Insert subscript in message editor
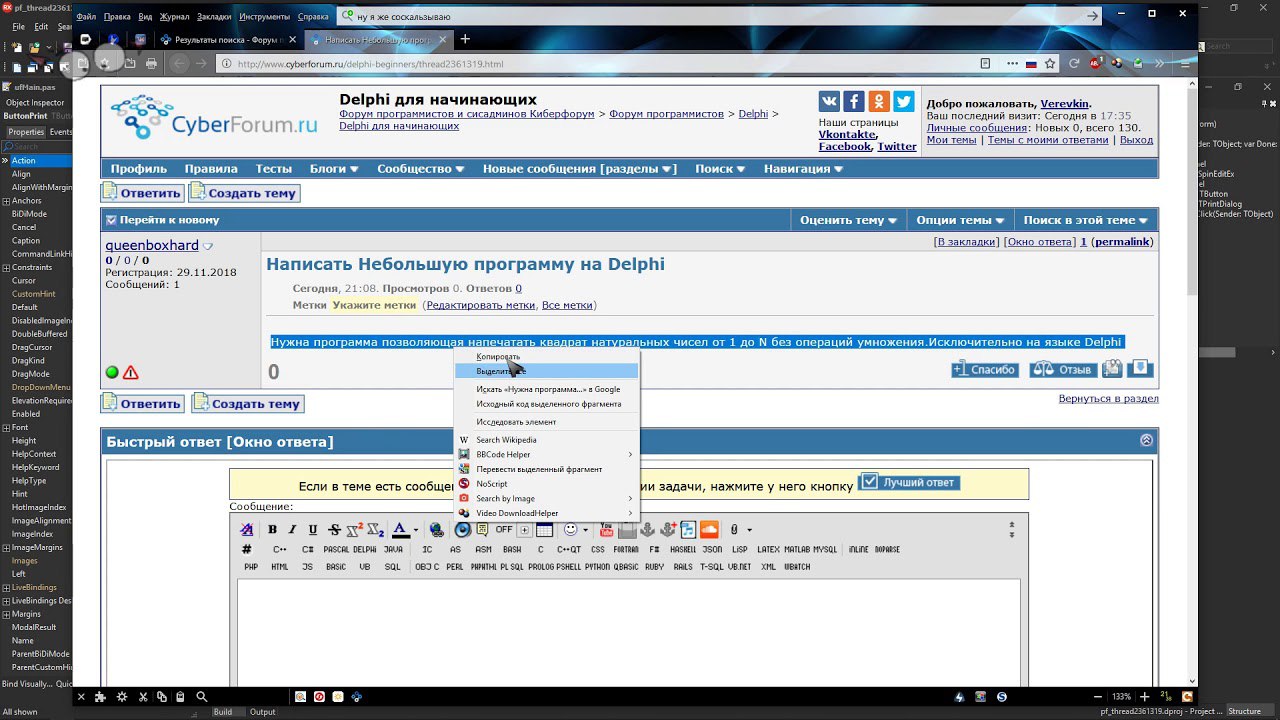This screenshot has width=1280, height=720. coord(376,530)
